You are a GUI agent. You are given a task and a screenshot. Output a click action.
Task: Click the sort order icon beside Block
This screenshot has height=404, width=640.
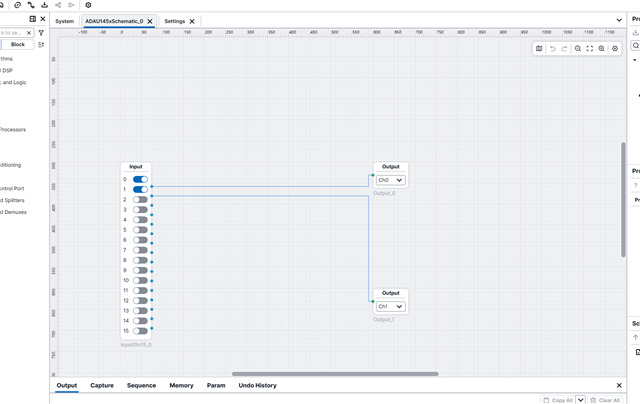click(x=41, y=44)
